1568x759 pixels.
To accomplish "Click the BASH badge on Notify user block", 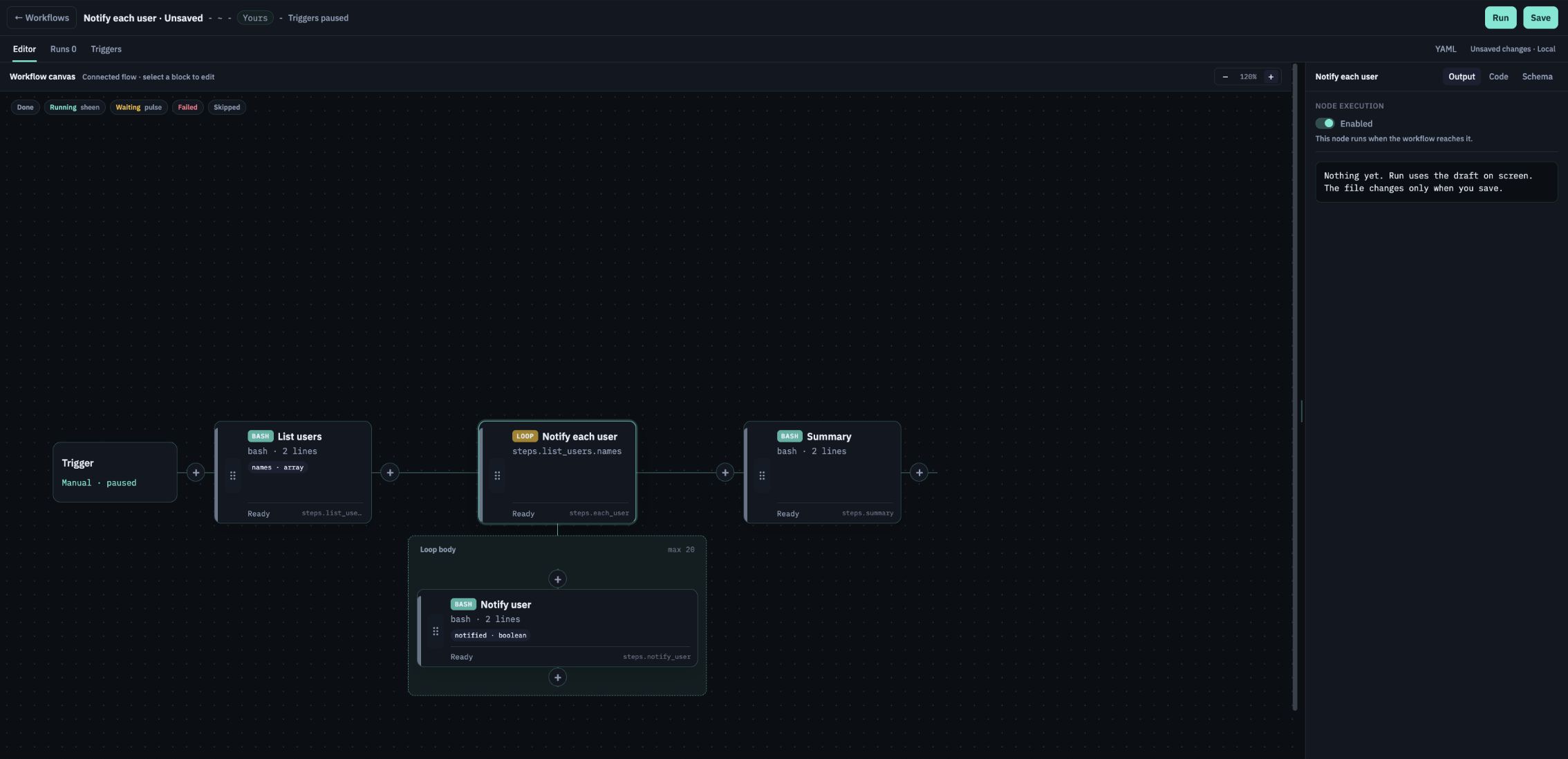I will [x=463, y=604].
